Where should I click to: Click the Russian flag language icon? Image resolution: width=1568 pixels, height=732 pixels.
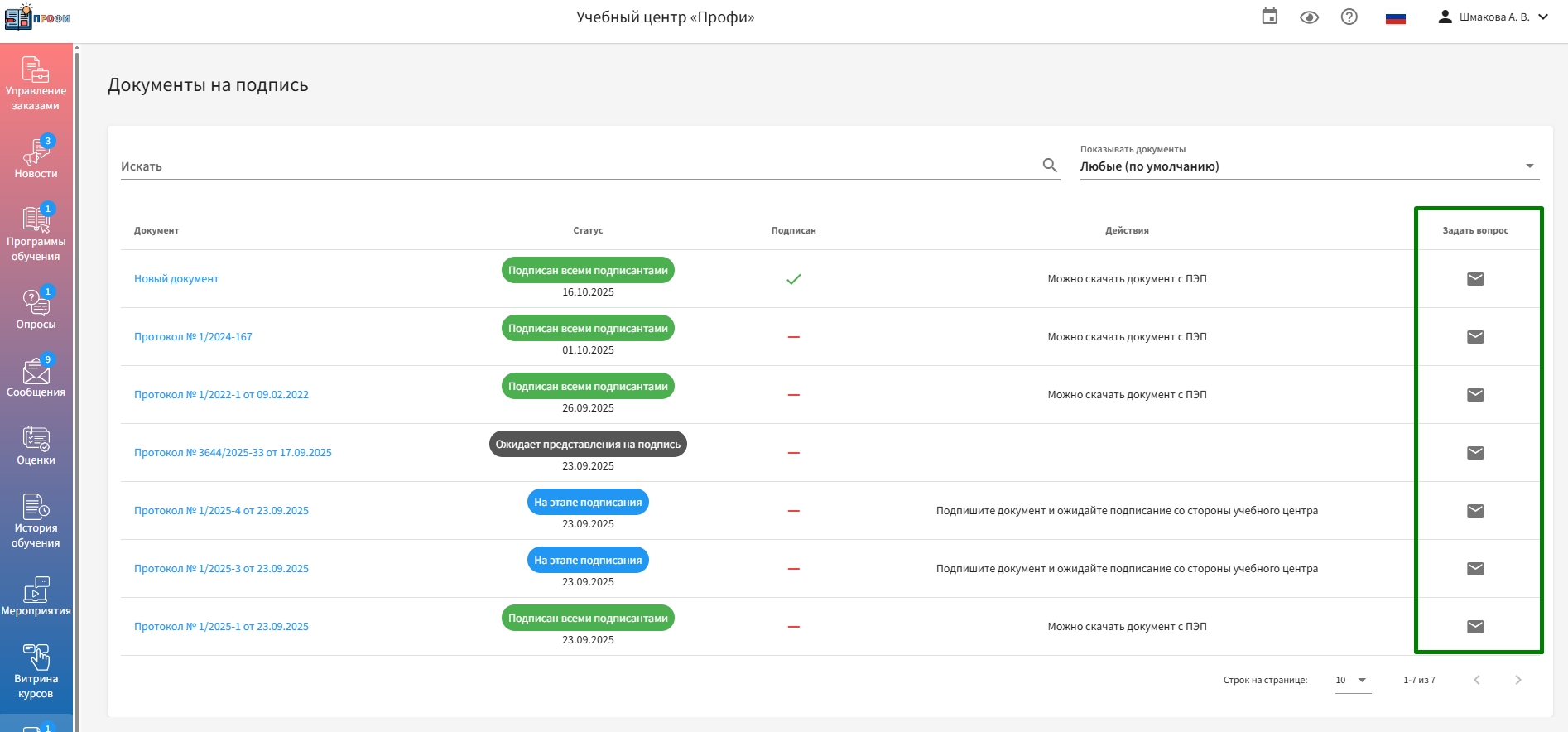tap(1395, 17)
